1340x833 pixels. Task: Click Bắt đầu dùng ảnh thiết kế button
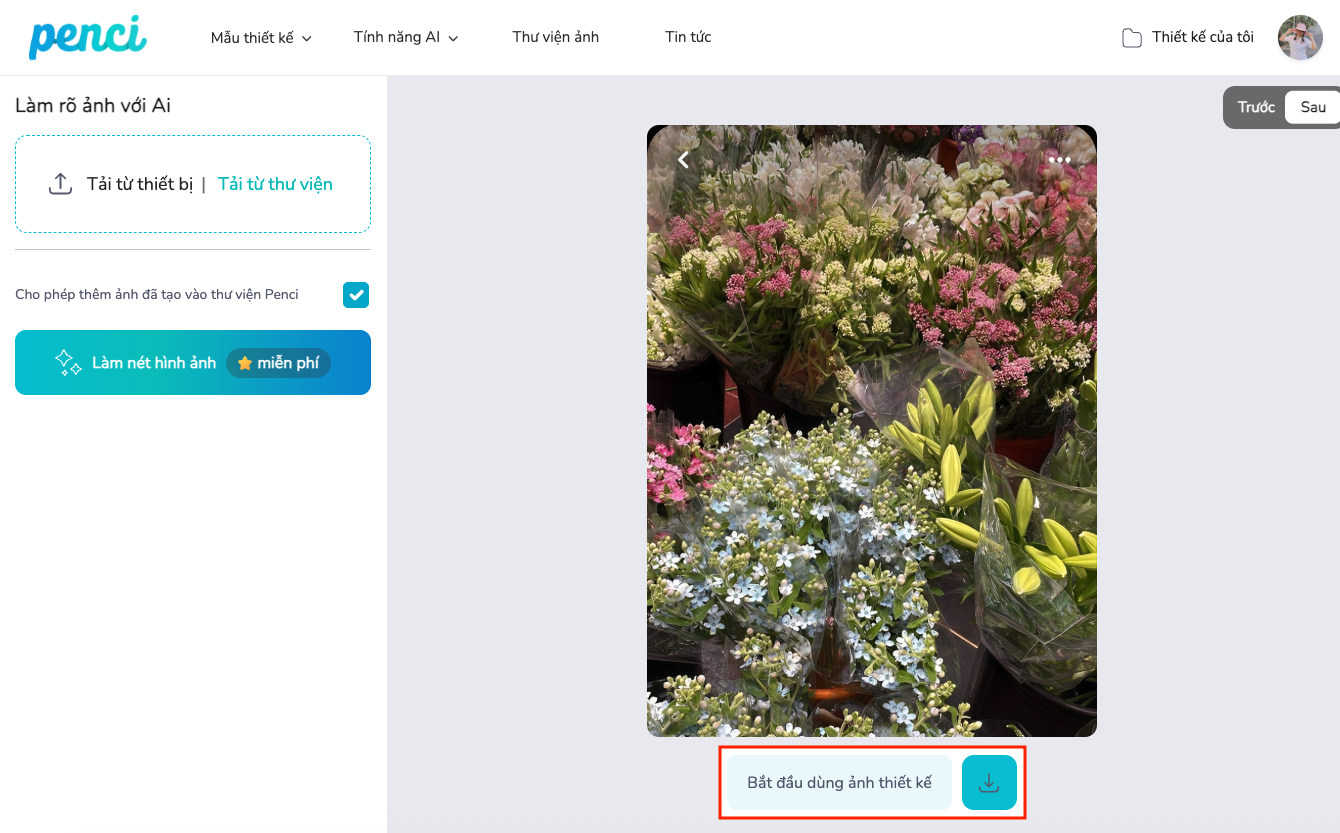coord(839,783)
